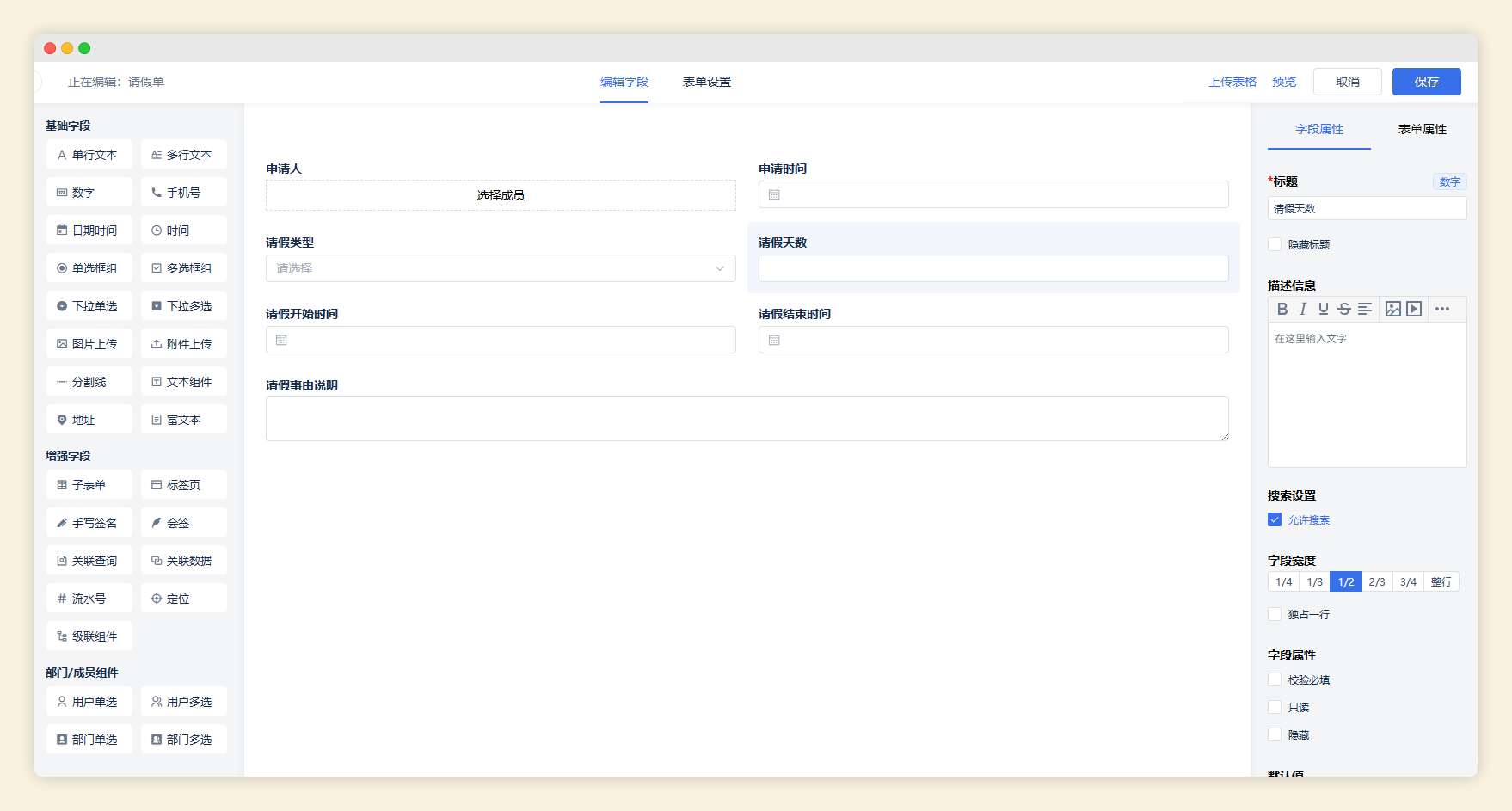Add a 附件上传 component
This screenshot has height=811, width=1512.
pyautogui.click(x=184, y=344)
